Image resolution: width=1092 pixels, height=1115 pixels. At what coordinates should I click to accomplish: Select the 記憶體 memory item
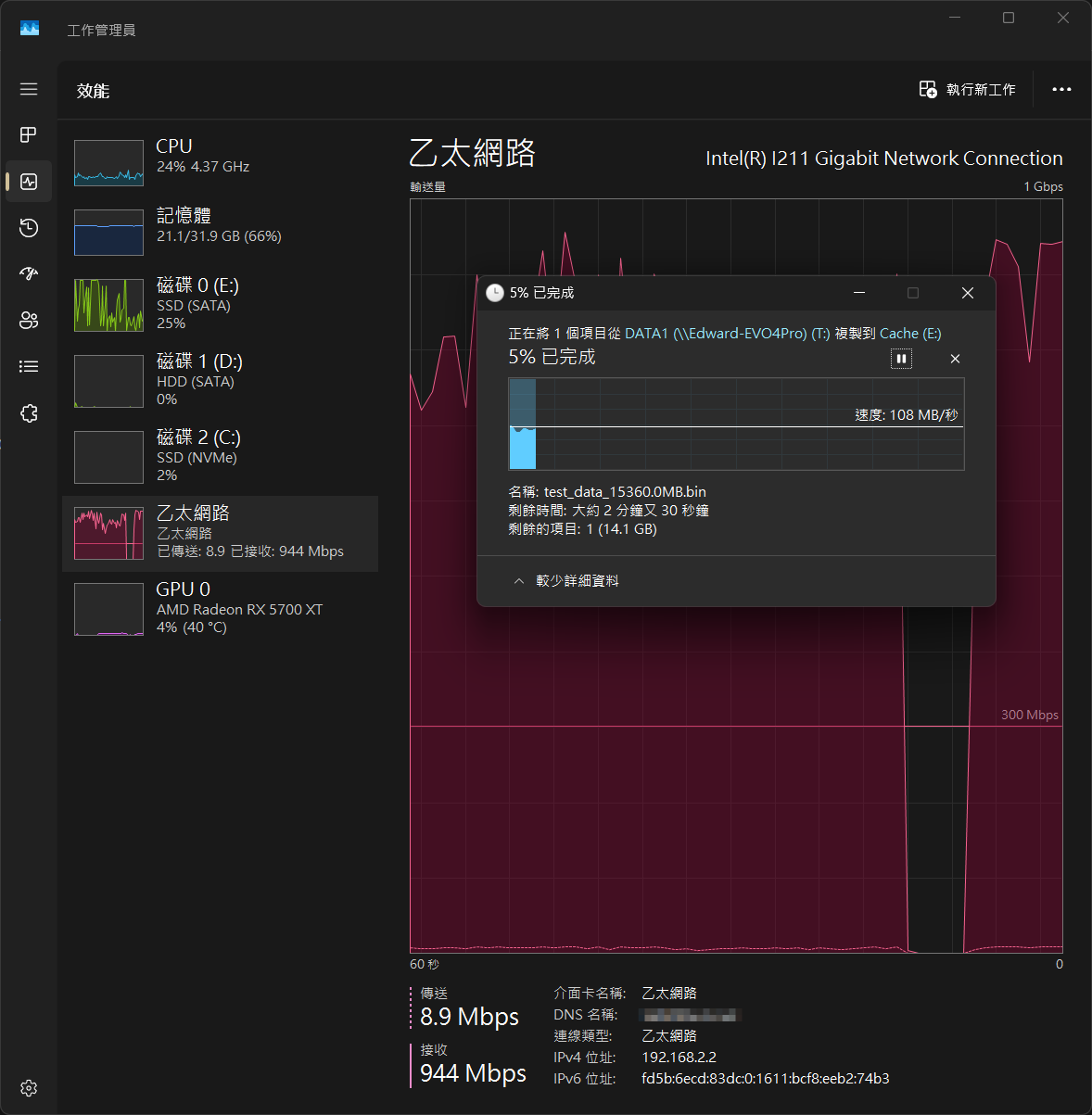[x=220, y=231]
